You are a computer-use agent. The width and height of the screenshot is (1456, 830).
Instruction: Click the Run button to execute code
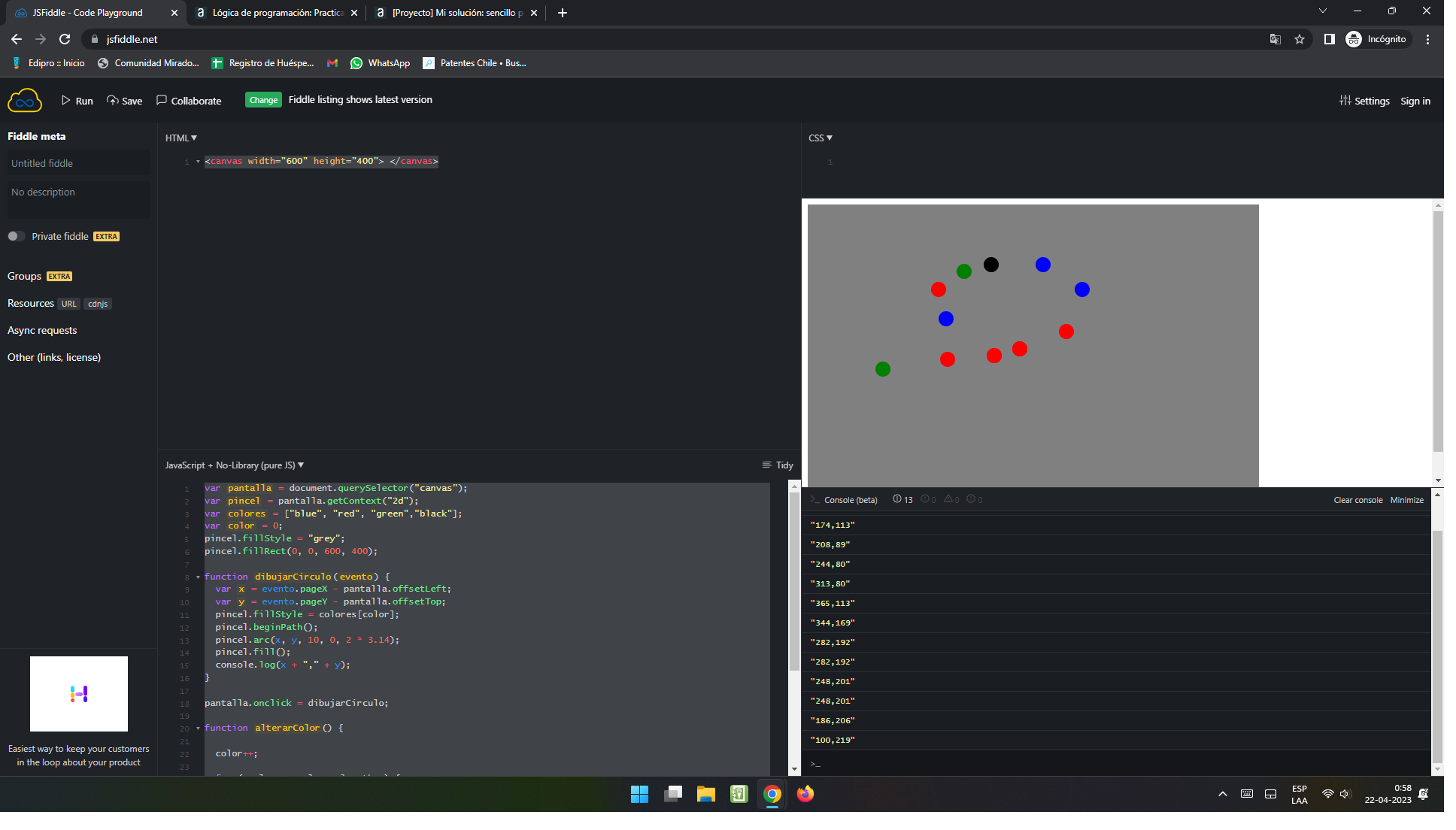(x=78, y=99)
